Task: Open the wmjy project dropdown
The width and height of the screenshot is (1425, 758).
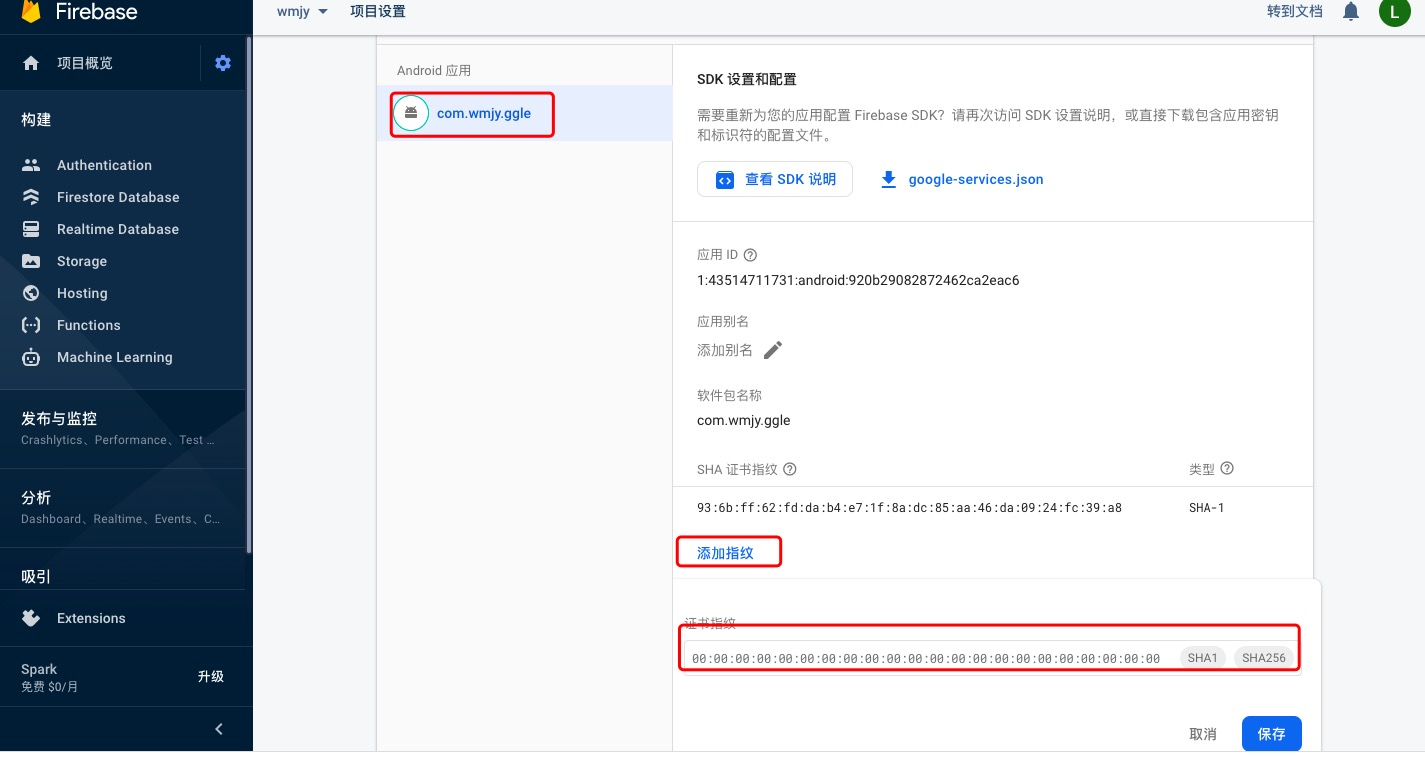Action: (302, 11)
